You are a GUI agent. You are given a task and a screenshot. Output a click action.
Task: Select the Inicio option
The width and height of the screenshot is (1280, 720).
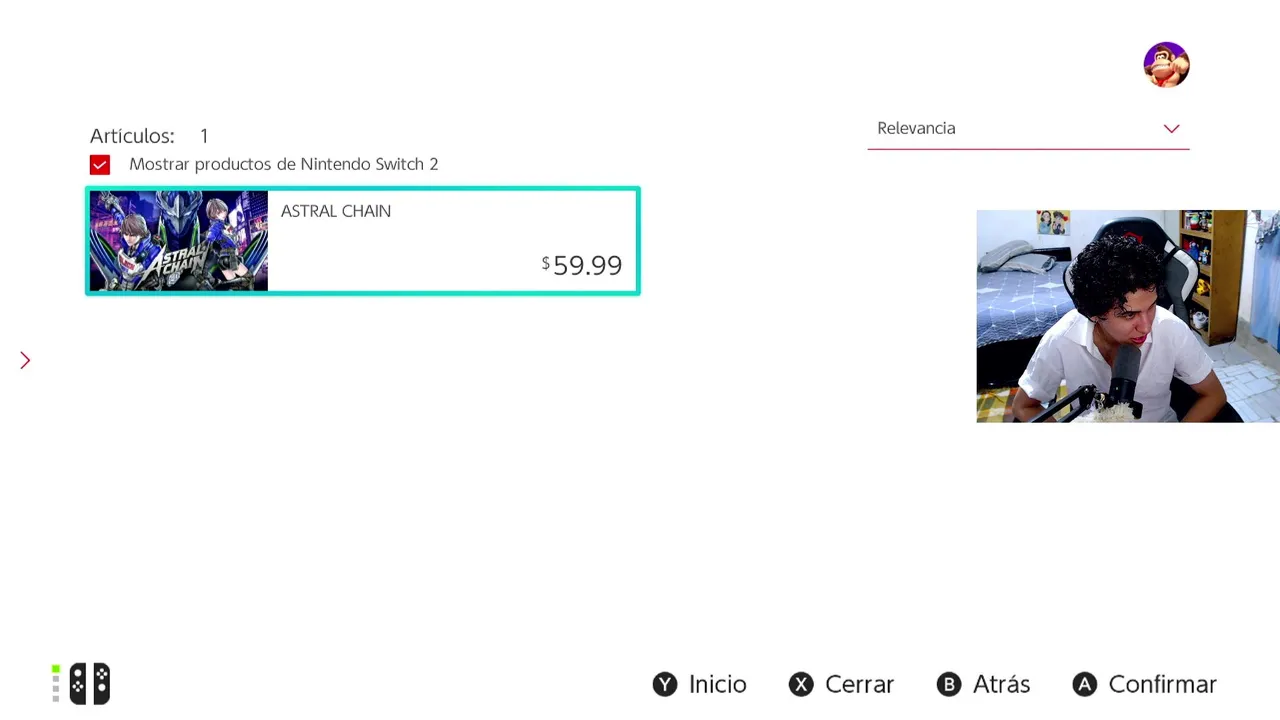[700, 684]
